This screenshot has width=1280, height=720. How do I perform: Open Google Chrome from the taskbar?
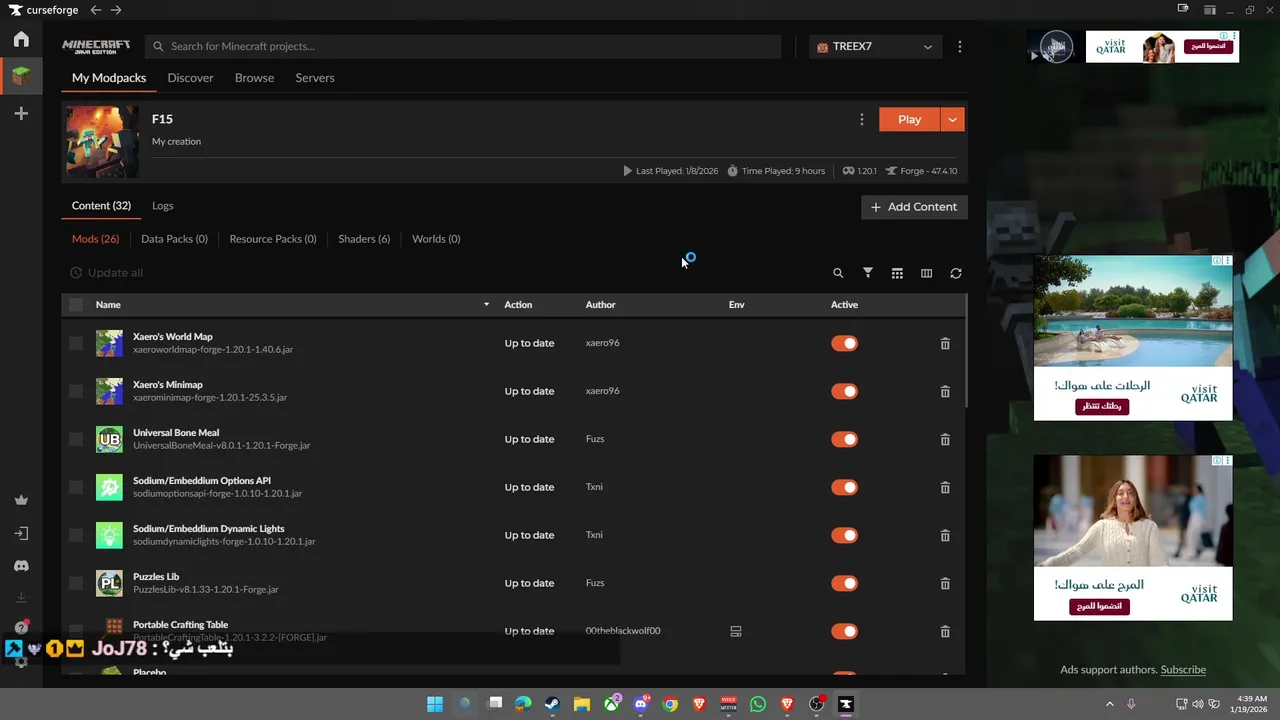coord(670,704)
